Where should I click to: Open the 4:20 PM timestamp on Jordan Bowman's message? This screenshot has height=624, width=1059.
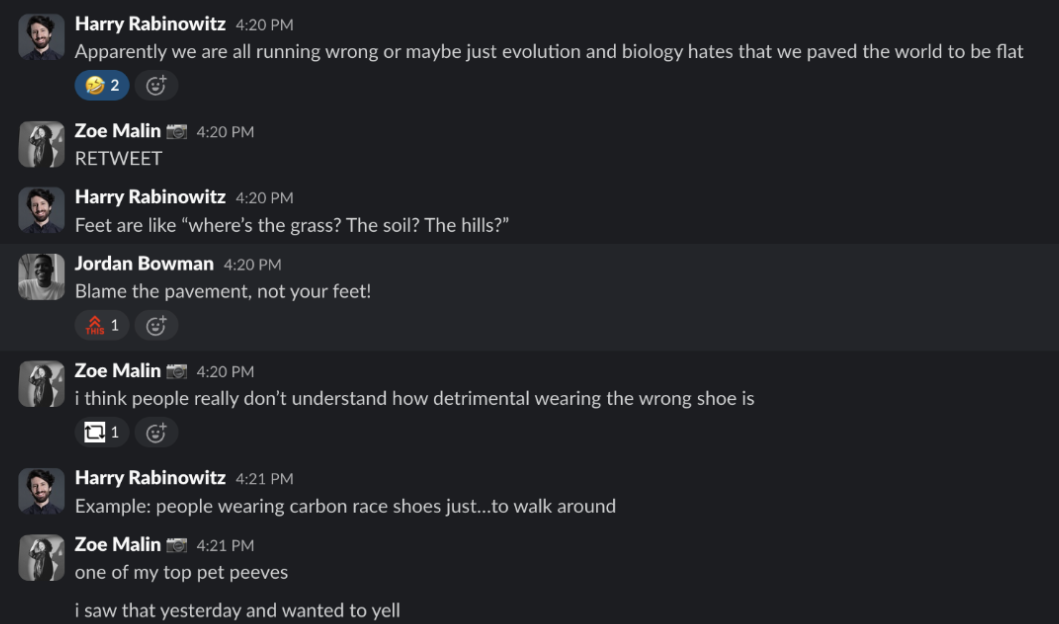pyautogui.click(x=253, y=265)
